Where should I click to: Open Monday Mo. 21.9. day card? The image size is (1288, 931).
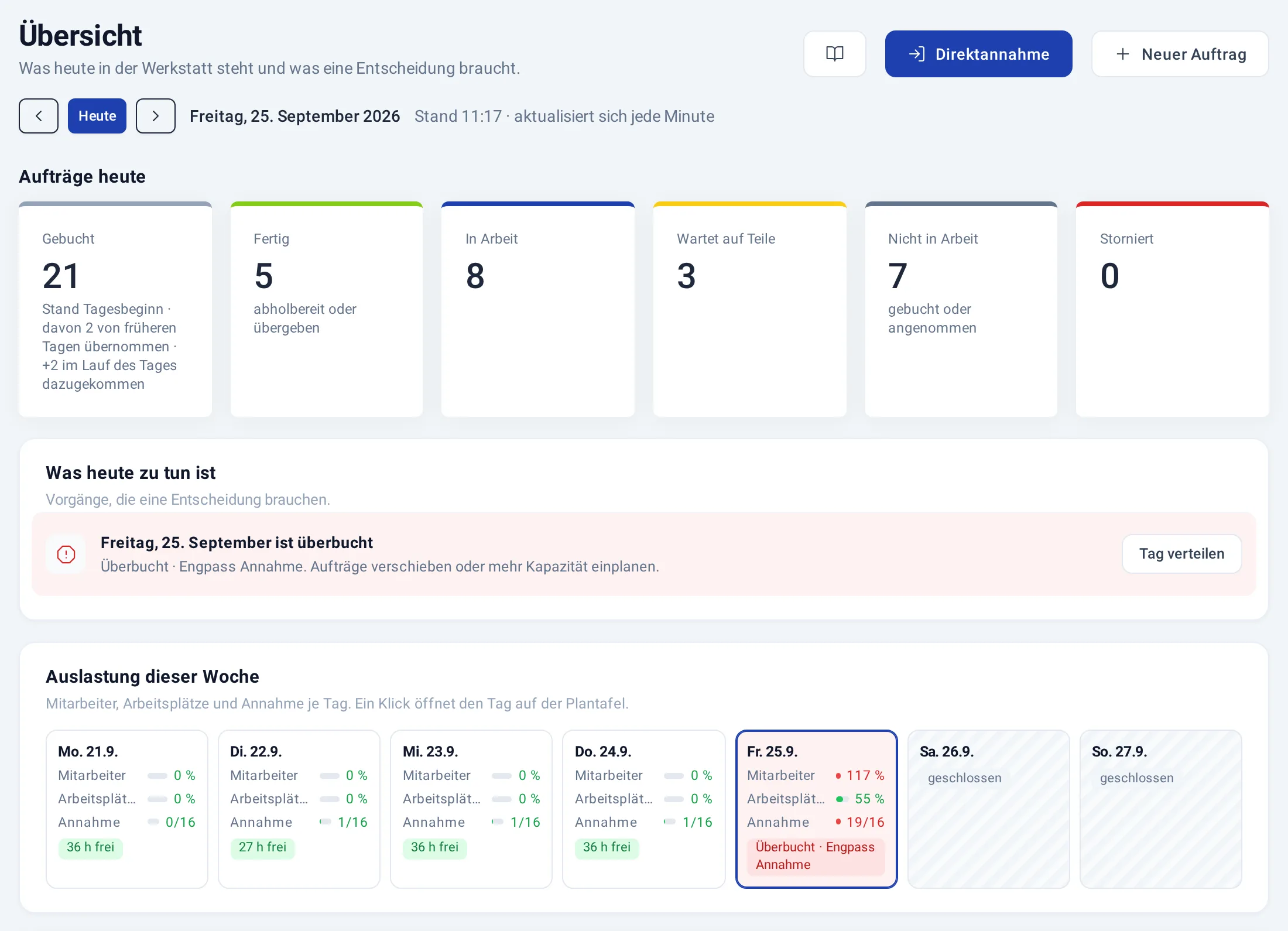click(x=127, y=809)
